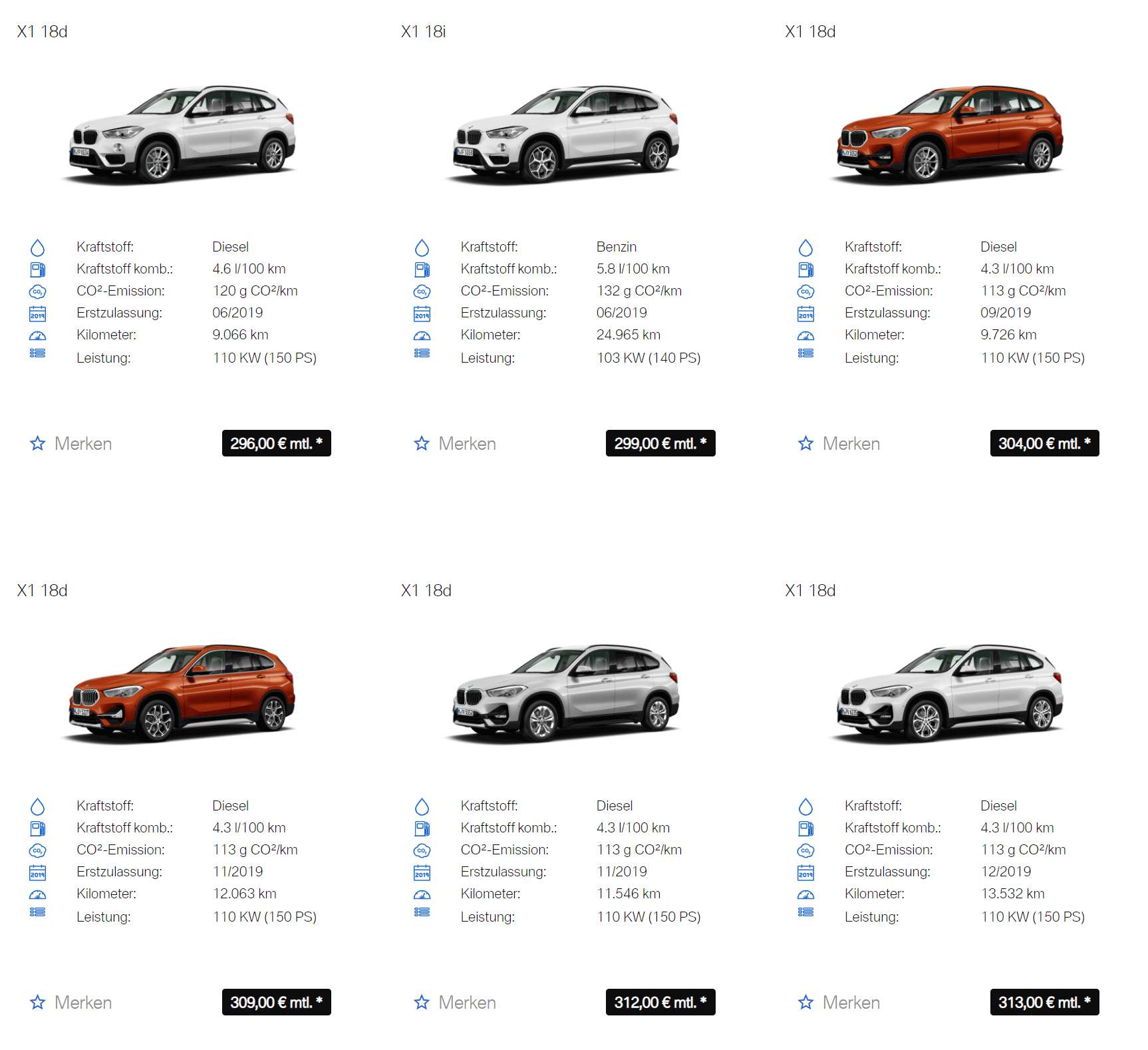Image resolution: width=1148 pixels, height=1050 pixels.
Task: Click the calendar icon of the X1 18i card
Action: (422, 313)
